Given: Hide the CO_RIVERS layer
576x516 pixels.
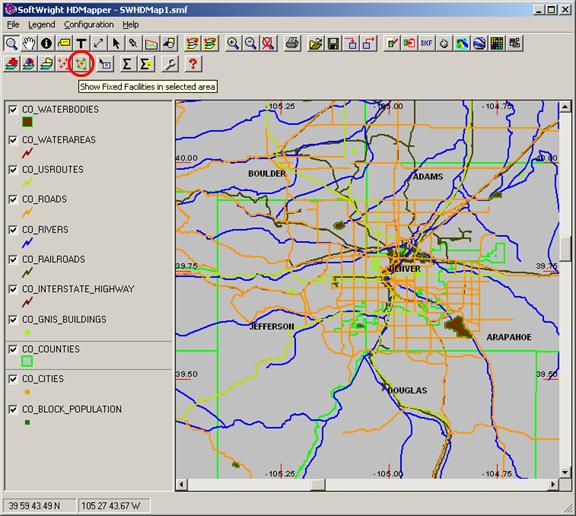Looking at the screenshot, I should pos(13,230).
